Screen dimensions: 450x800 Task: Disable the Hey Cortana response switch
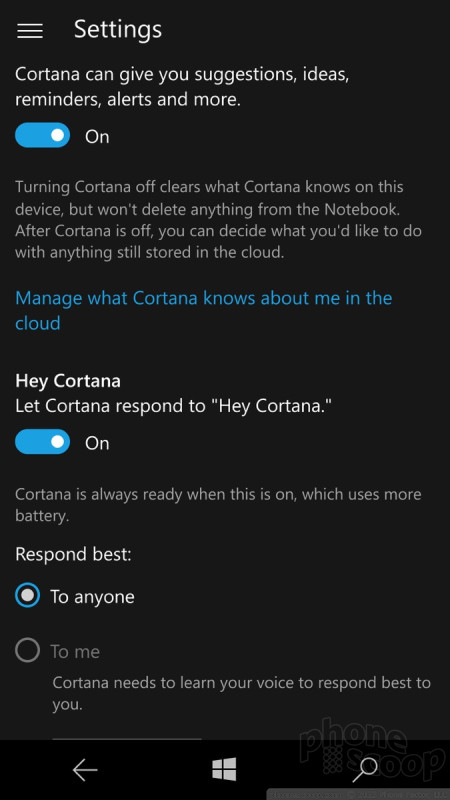[42, 442]
